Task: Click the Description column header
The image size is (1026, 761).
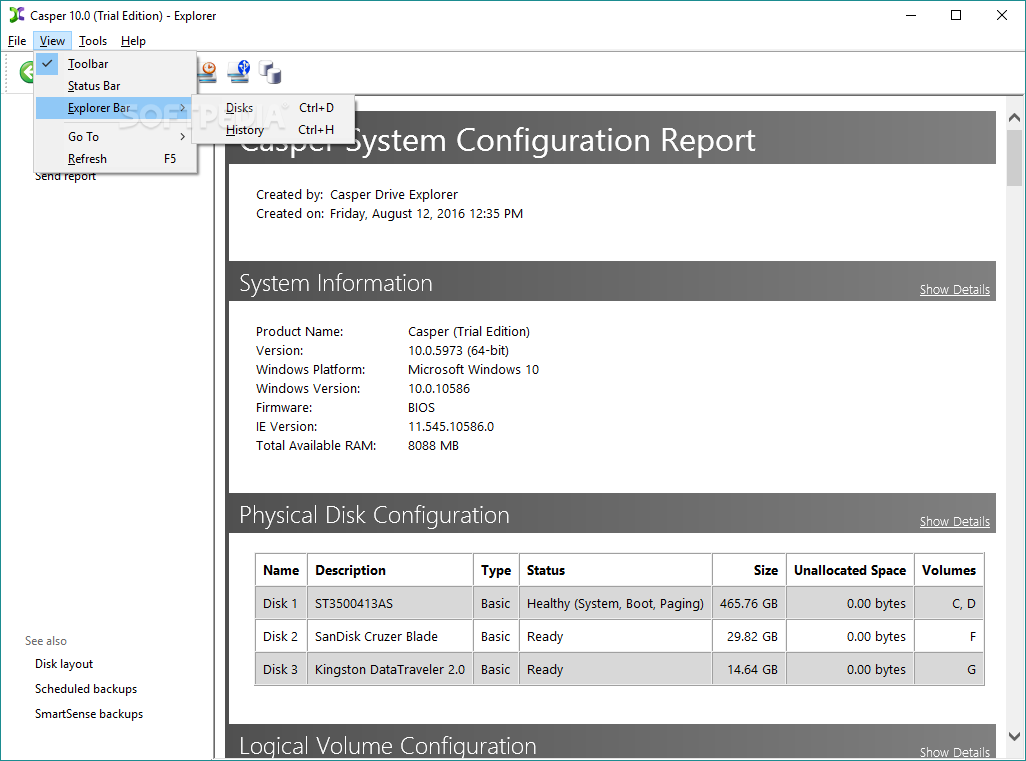Action: 390,570
